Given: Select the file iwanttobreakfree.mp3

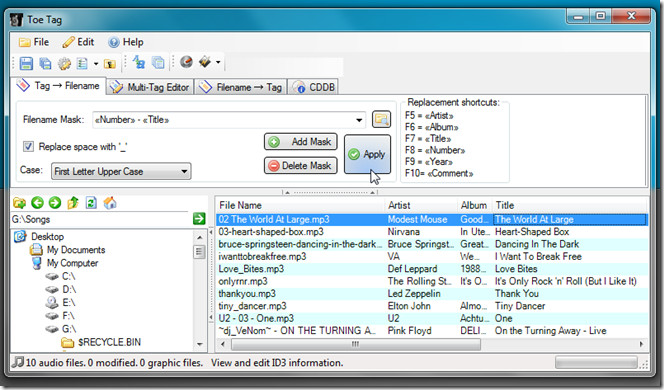Looking at the screenshot, I should (x=262, y=256).
